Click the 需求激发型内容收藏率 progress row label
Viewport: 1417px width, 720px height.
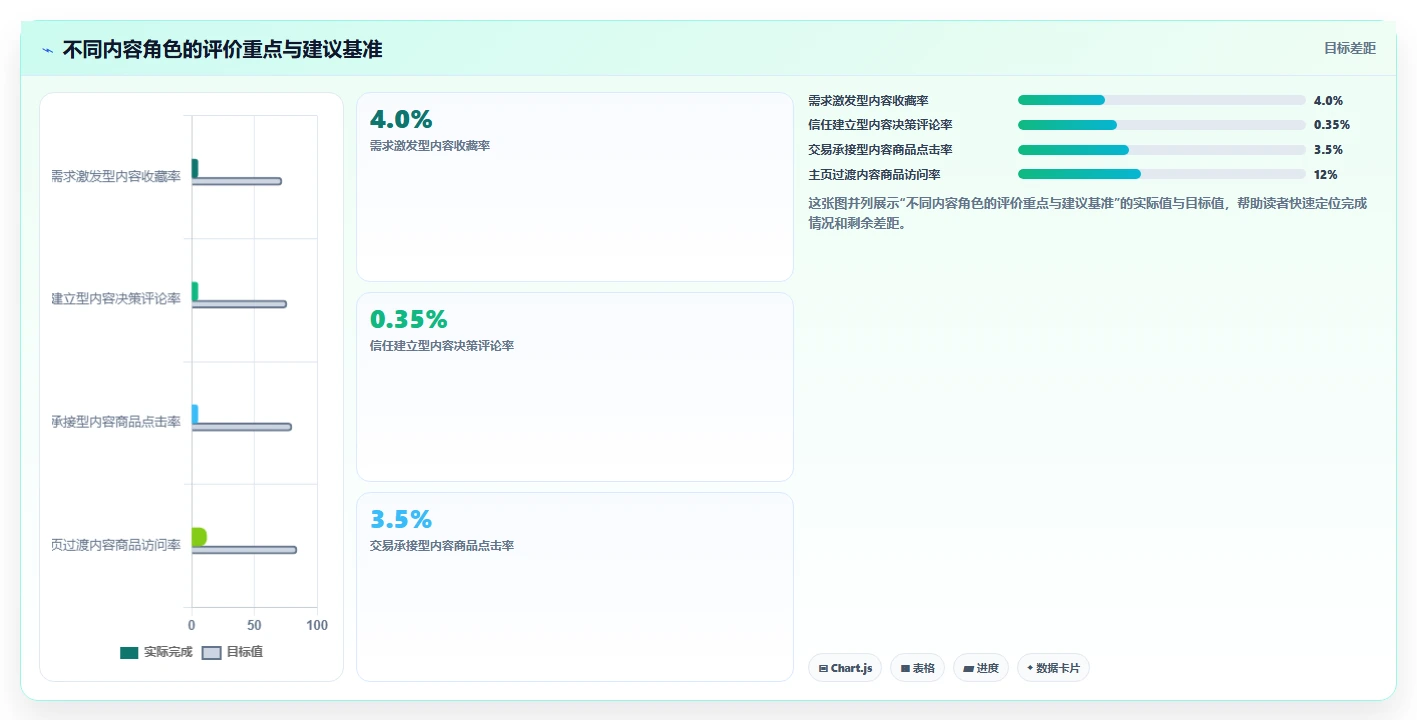point(868,101)
